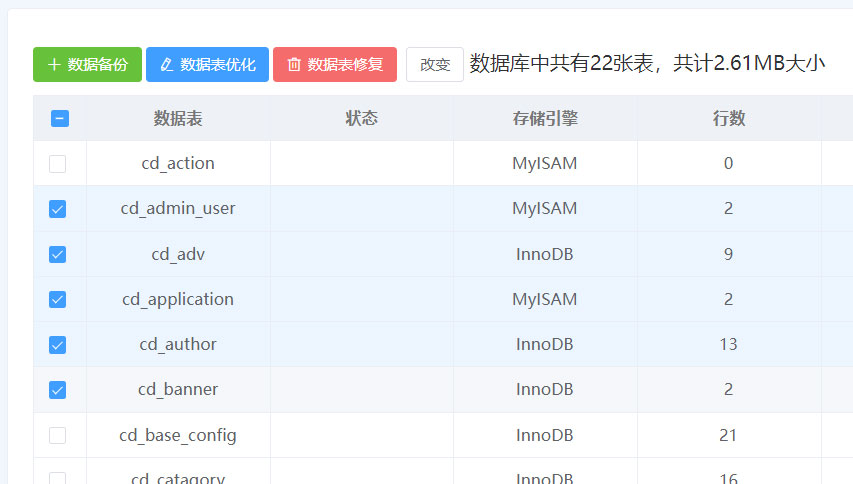Click MyISAM engine in cd_application row
Viewport: 853px width, 484px height.
(x=545, y=300)
